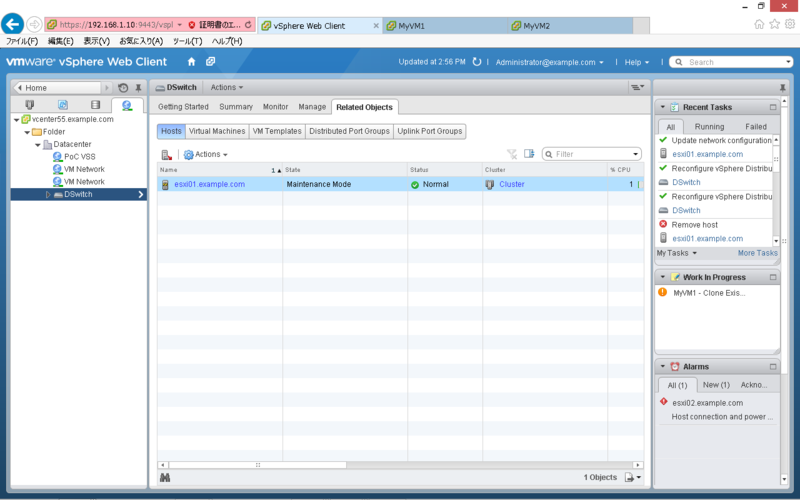Click the browser home icon
Viewport: 800px width, 500px height.
759,24
